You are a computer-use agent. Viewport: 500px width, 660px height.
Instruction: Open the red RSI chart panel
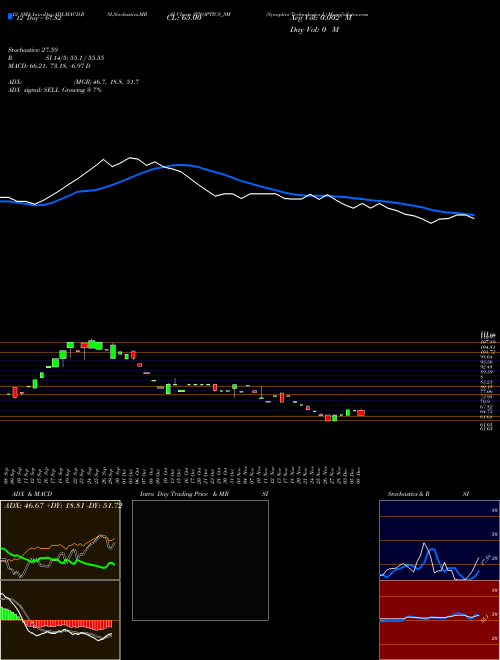[x=439, y=620]
